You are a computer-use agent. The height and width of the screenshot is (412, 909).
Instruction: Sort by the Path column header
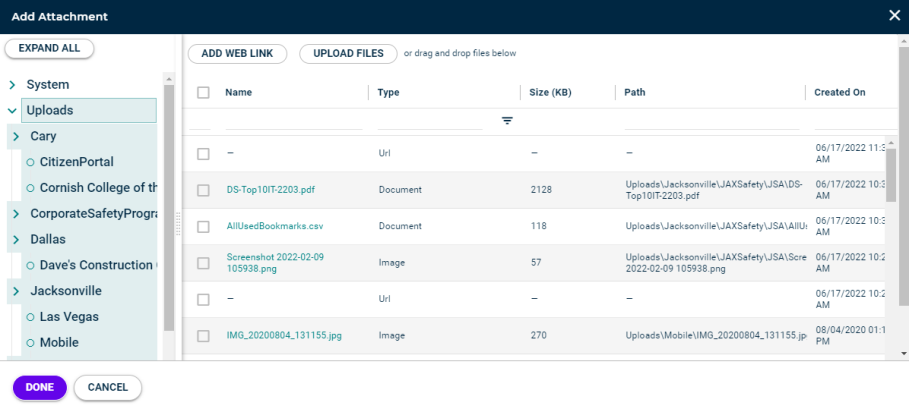635,92
